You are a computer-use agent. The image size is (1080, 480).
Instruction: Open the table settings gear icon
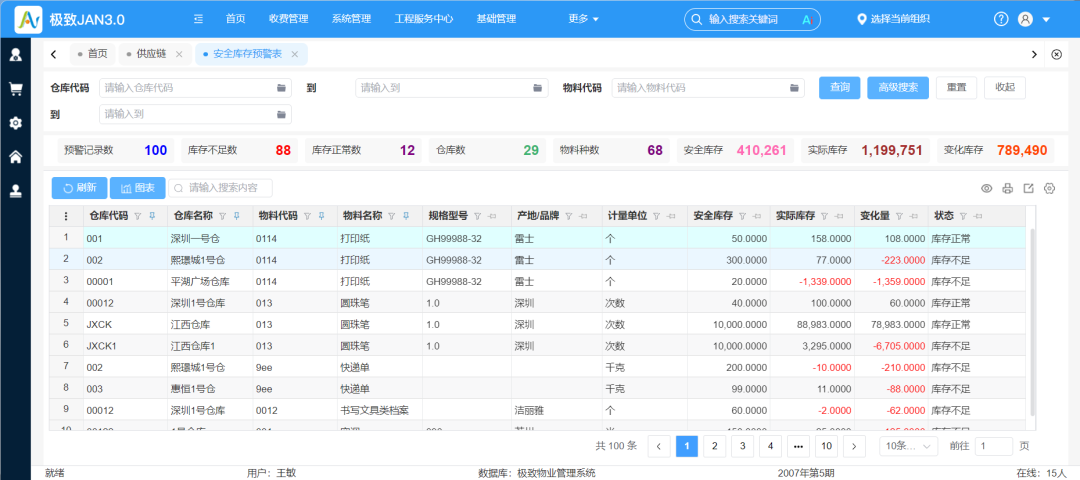click(x=1050, y=189)
